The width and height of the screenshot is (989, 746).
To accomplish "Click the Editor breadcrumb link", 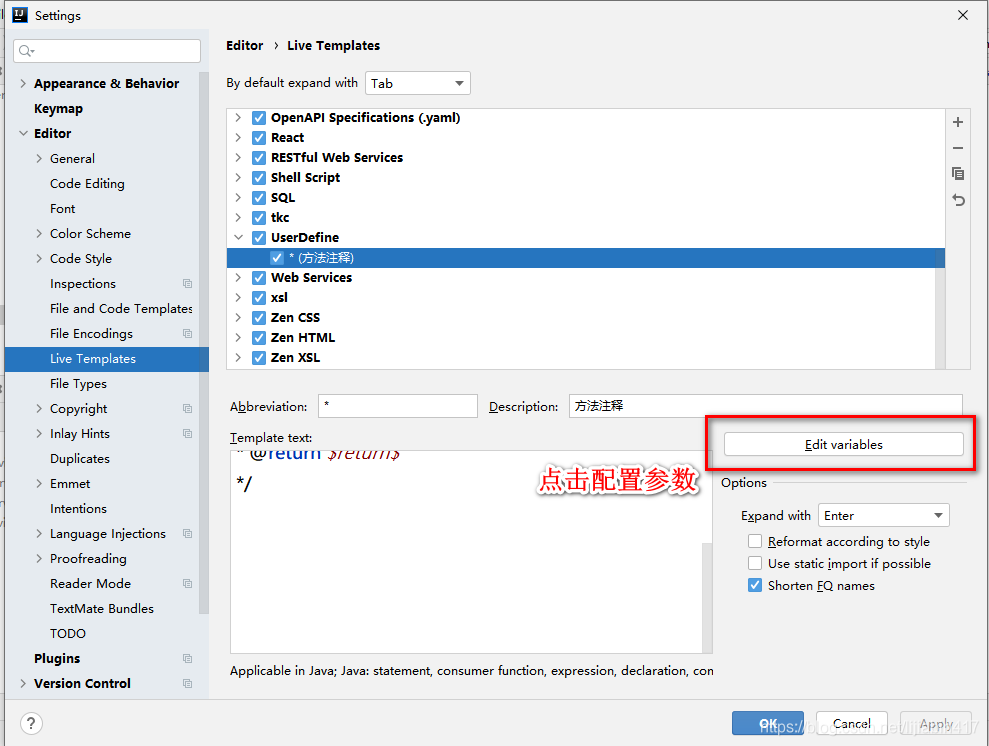I will (245, 45).
